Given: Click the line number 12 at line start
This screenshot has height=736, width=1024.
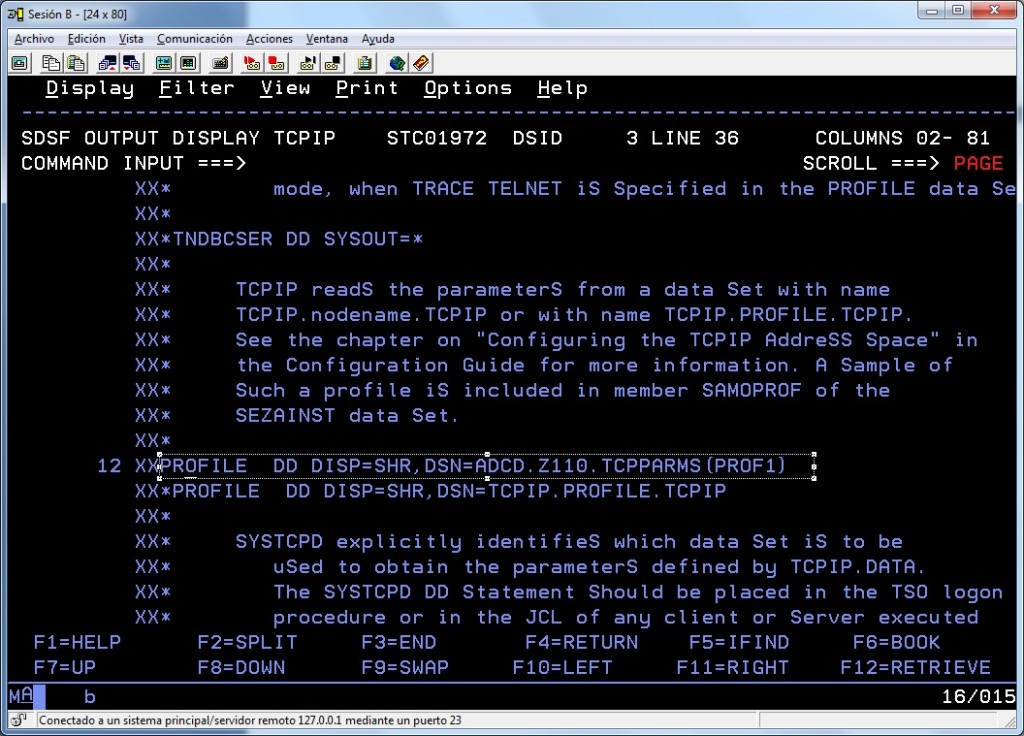Looking at the screenshot, I should click(x=109, y=466).
